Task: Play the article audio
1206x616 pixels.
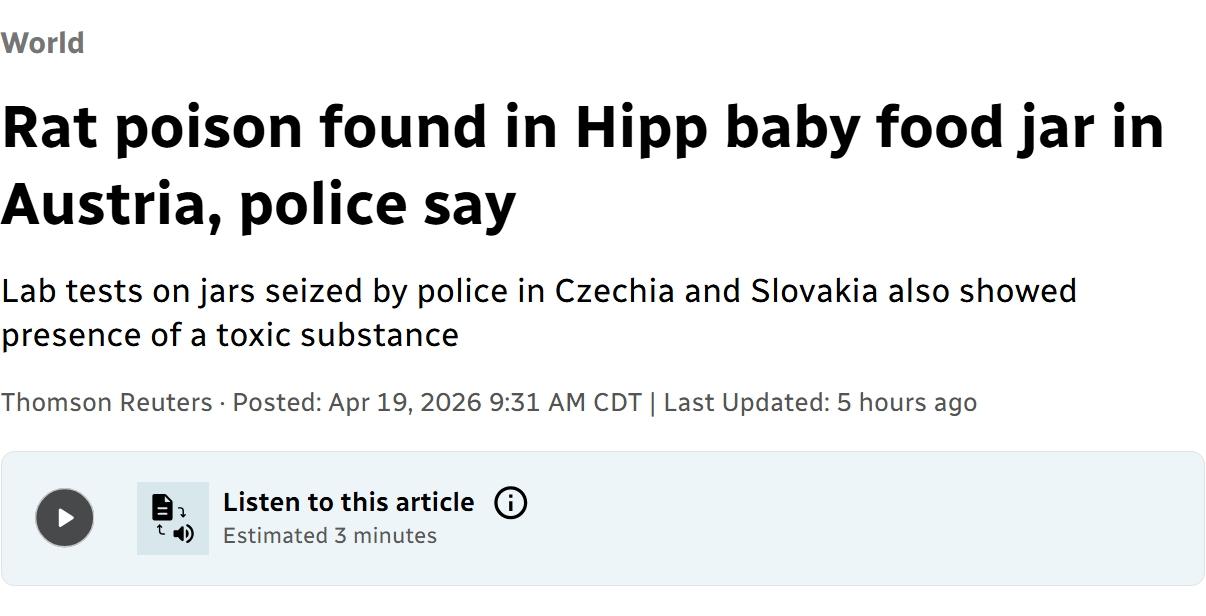Action: tap(65, 517)
